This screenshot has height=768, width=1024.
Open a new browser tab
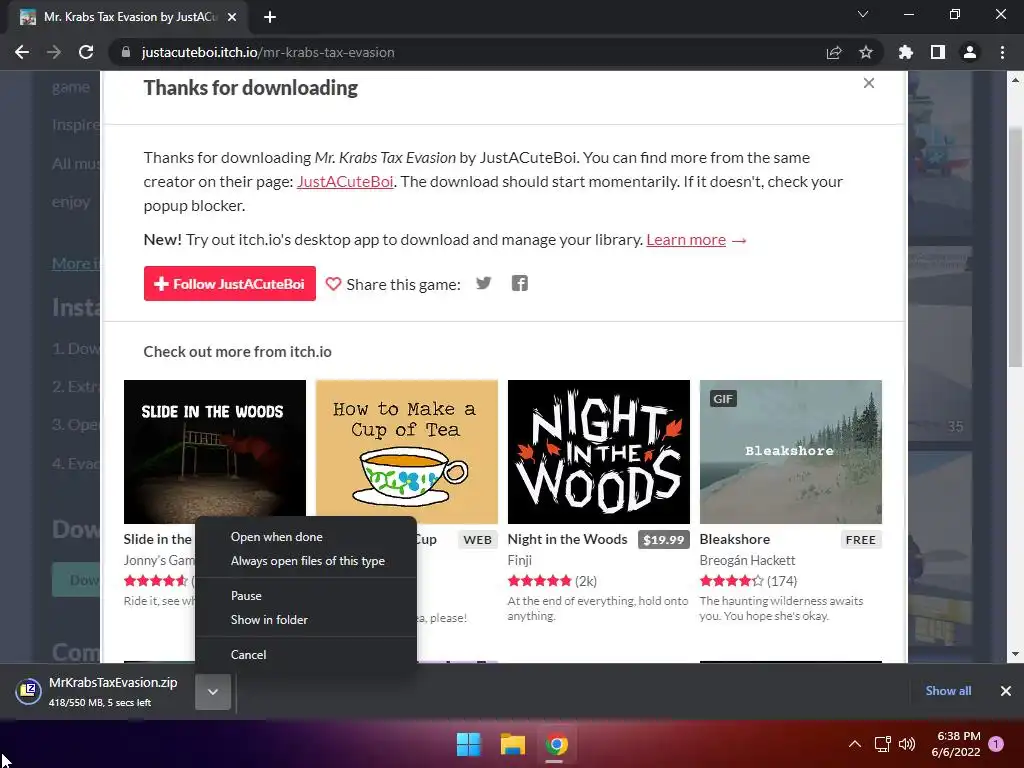[x=270, y=17]
